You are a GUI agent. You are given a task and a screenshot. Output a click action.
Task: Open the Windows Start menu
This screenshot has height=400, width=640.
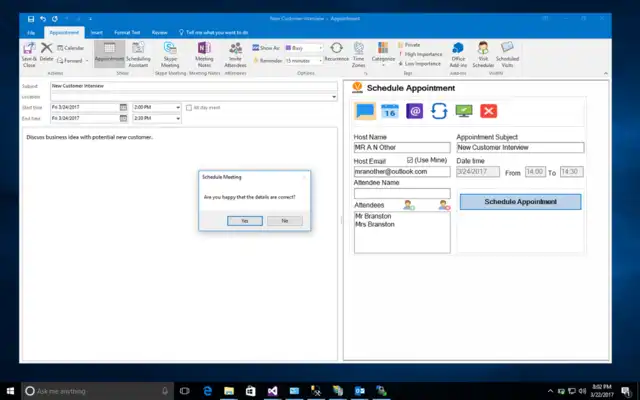tap(10, 391)
